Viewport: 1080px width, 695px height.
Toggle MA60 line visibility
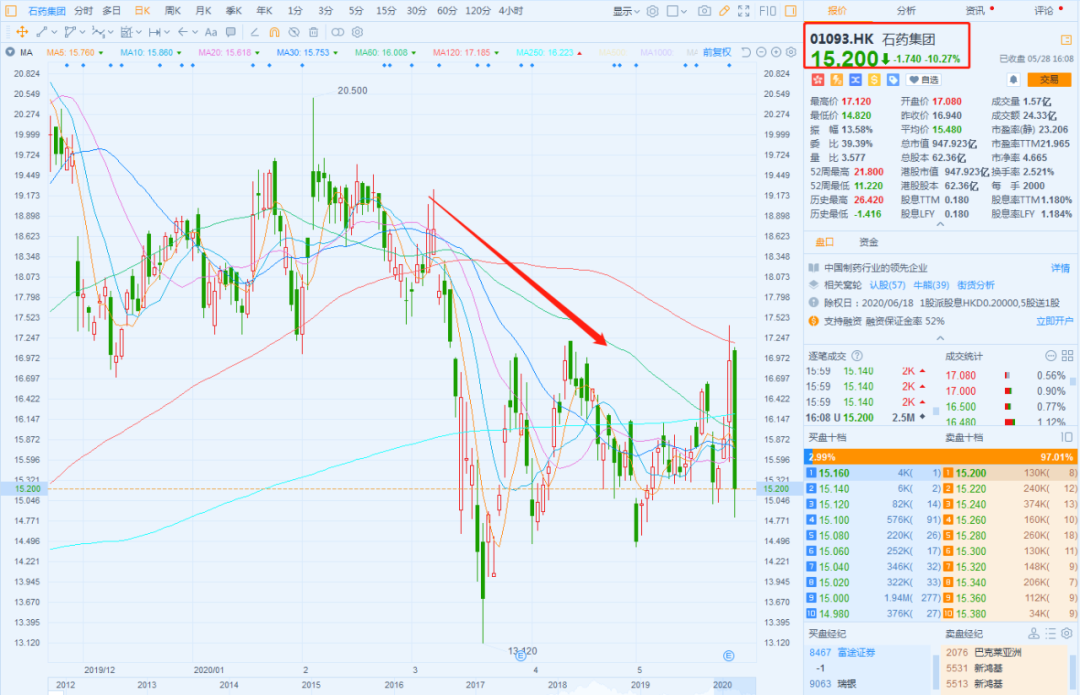386,52
